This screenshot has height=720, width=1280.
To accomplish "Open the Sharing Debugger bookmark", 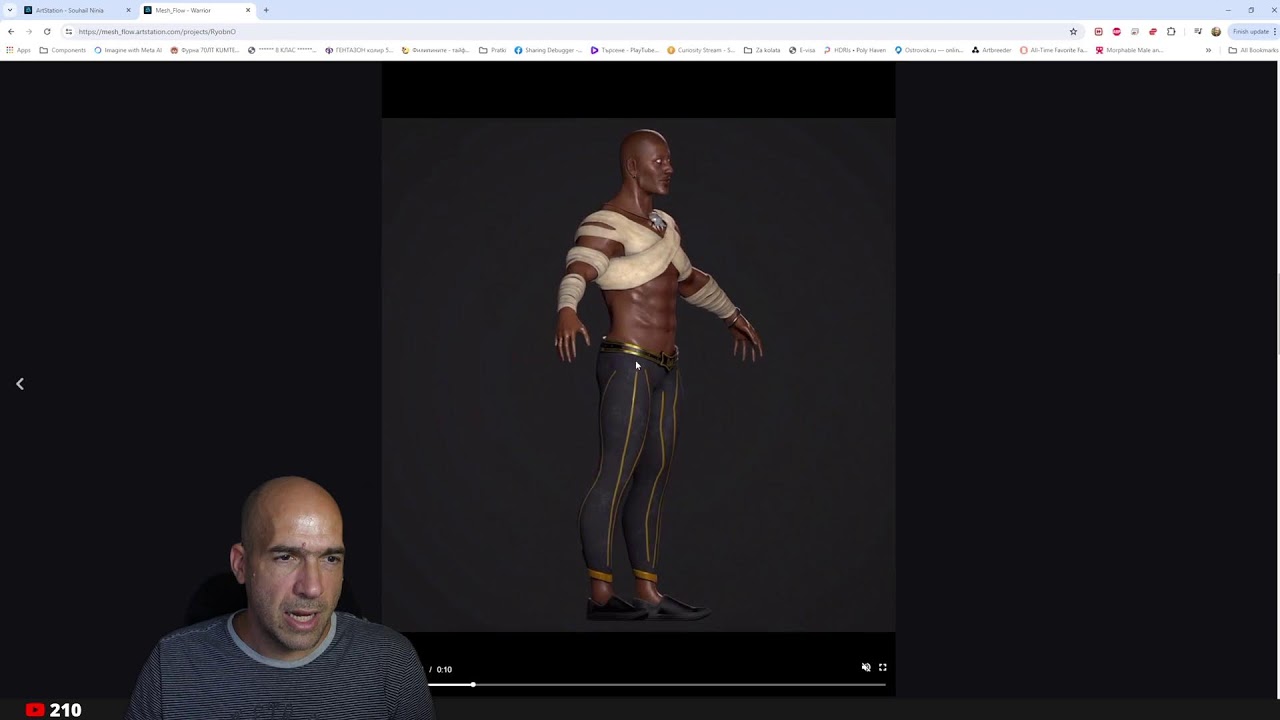I will pyautogui.click(x=548, y=50).
